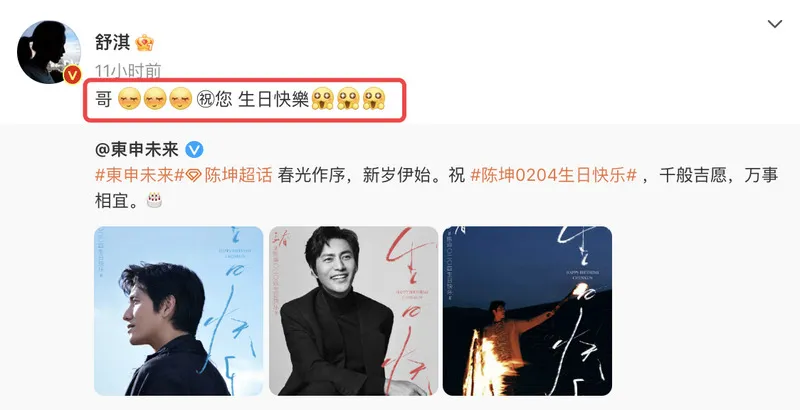Click the circled 祝 symbol in the post
Image resolution: width=800 pixels, height=410 pixels.
pos(205,99)
